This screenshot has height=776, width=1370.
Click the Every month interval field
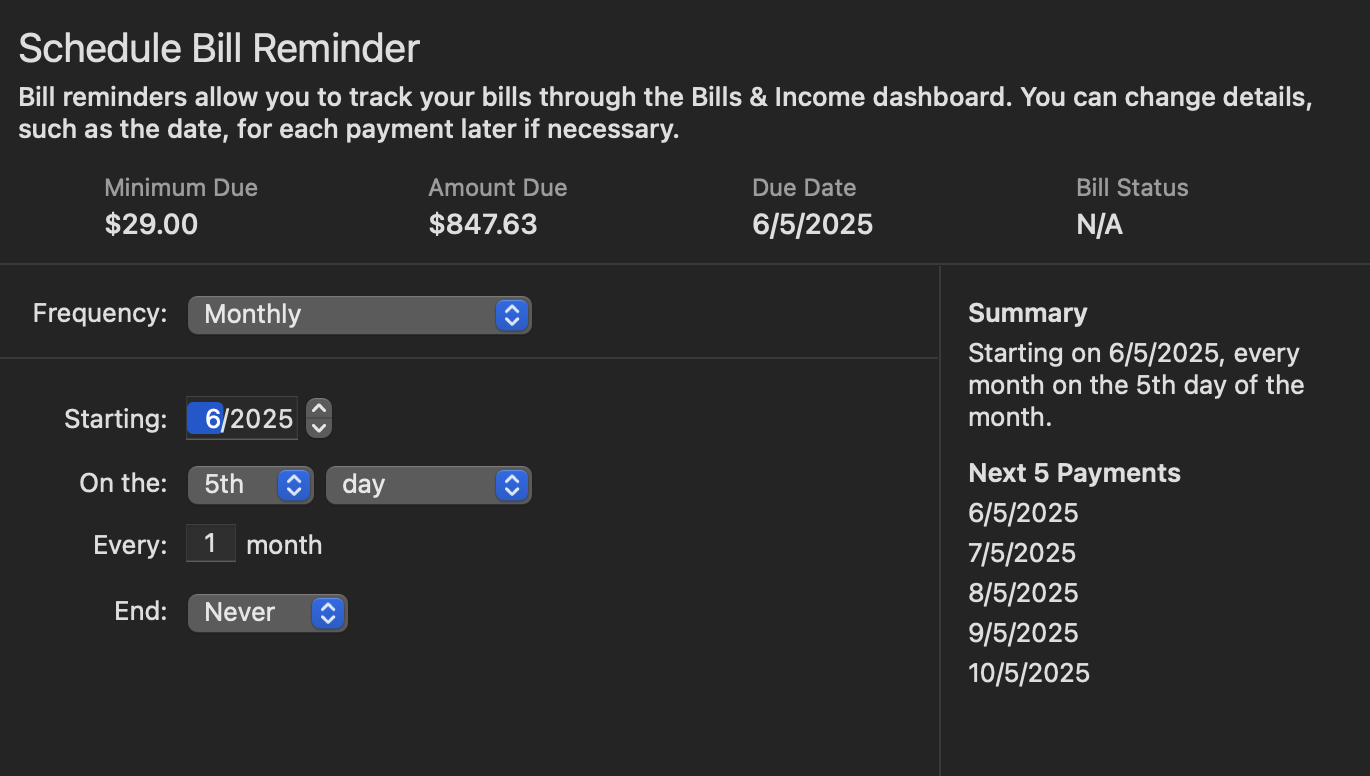click(210, 544)
